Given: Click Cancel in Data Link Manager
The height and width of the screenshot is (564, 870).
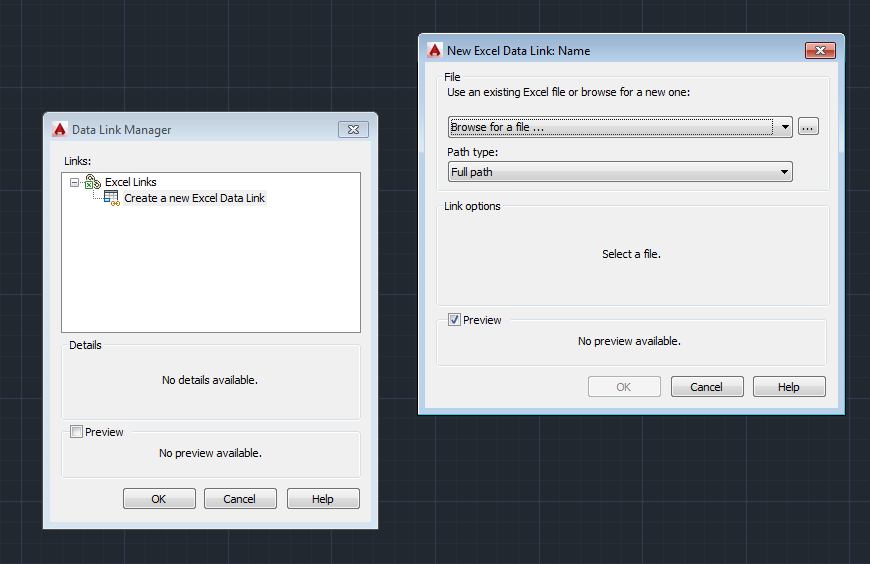Looking at the screenshot, I should pos(240,498).
